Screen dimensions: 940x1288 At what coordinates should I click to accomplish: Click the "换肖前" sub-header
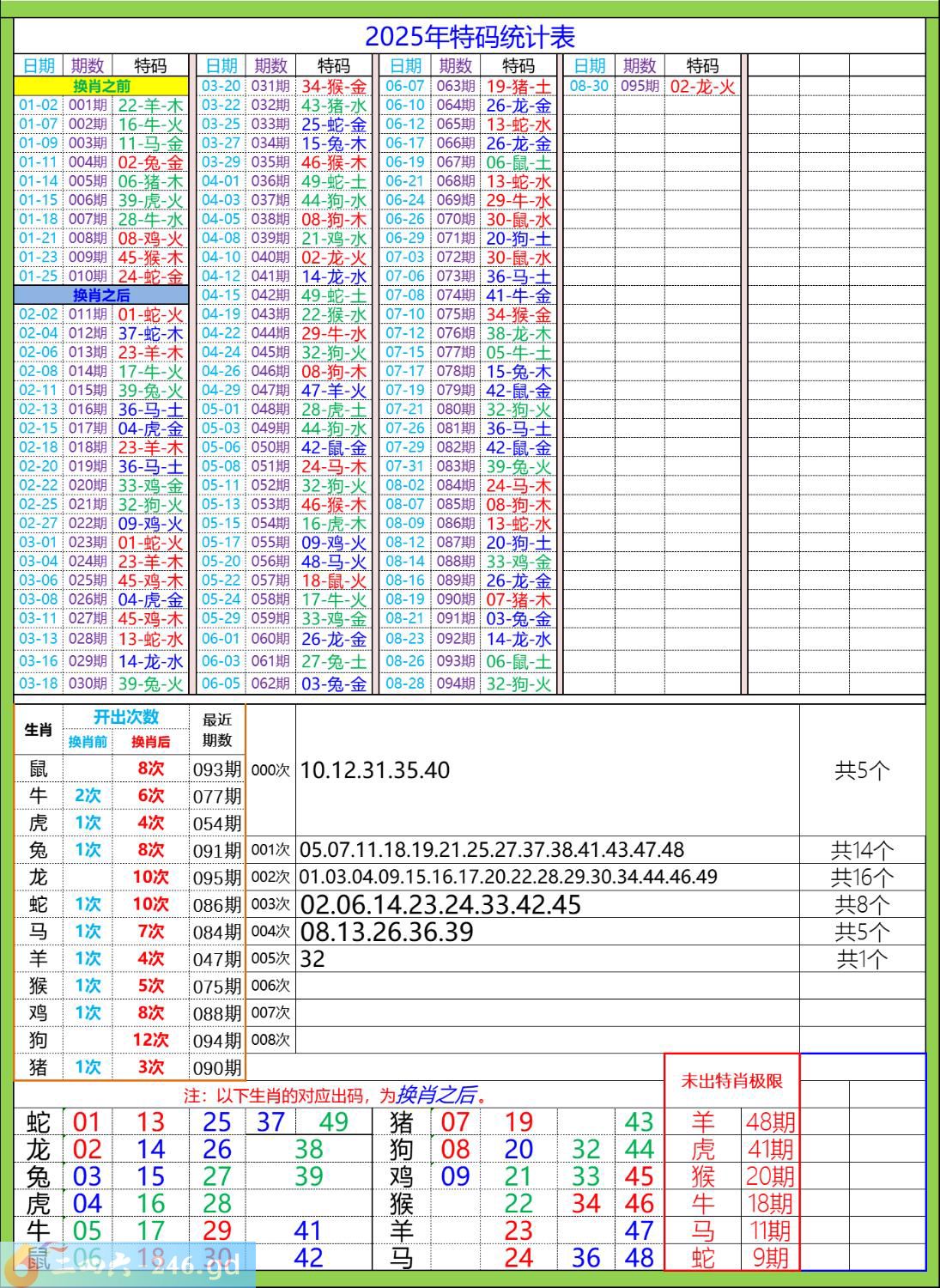tap(88, 742)
